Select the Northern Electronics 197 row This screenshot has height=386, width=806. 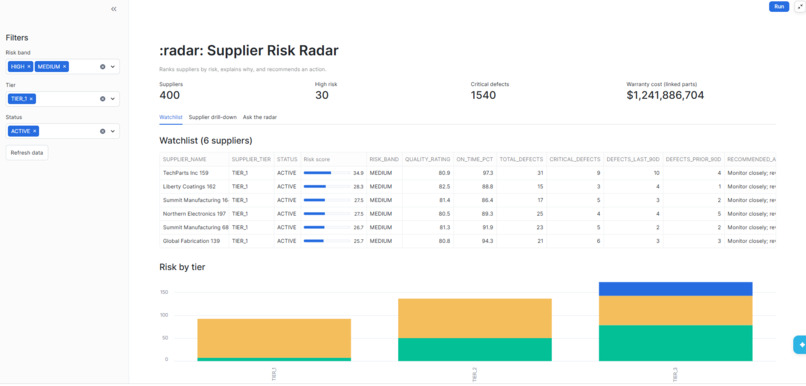click(467, 214)
